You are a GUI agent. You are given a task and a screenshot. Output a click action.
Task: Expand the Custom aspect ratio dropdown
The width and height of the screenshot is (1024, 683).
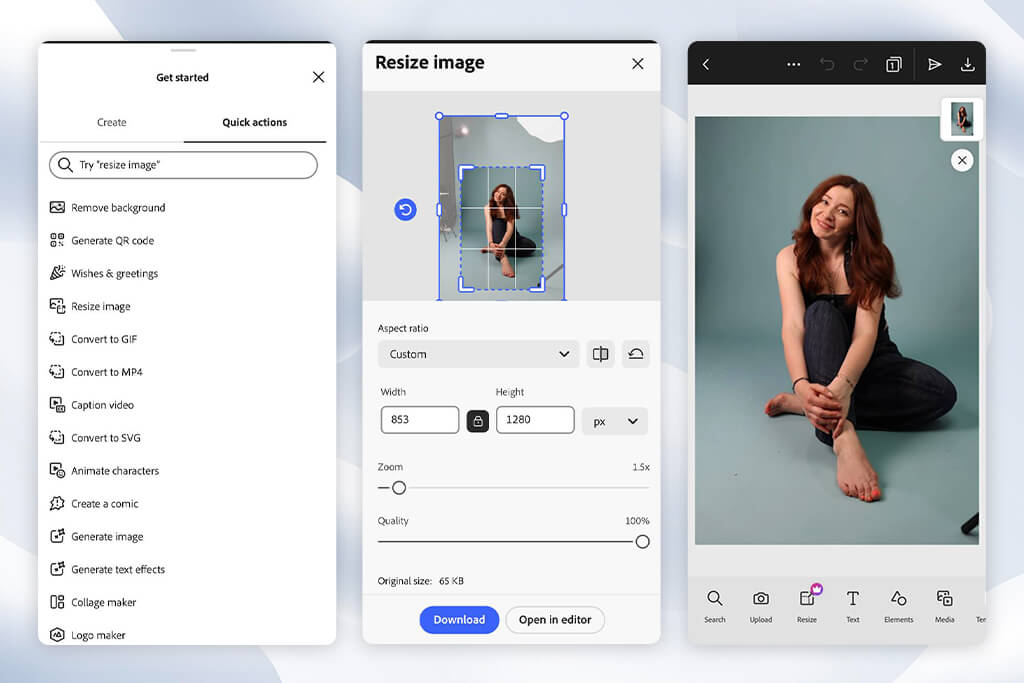tap(478, 354)
